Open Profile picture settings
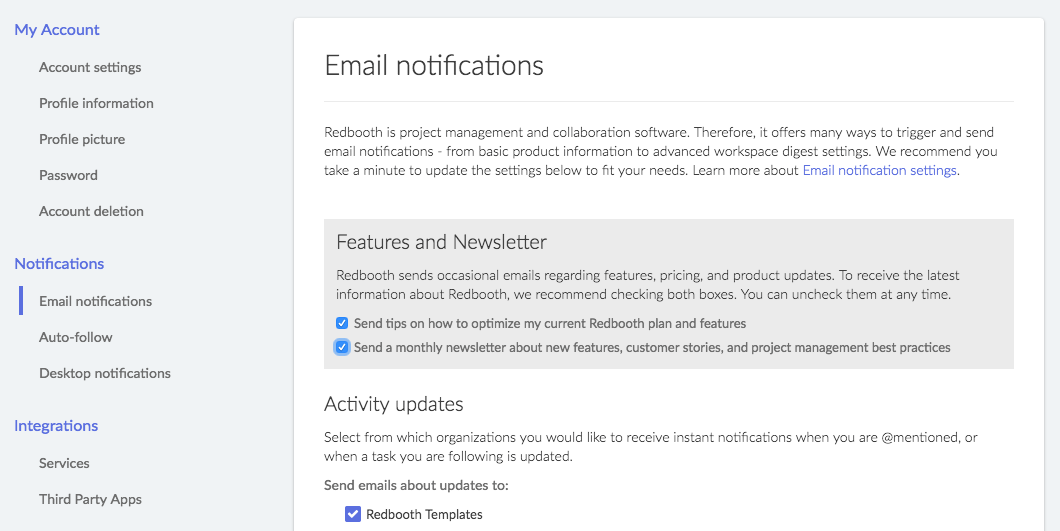This screenshot has height=531, width=1060. point(82,139)
